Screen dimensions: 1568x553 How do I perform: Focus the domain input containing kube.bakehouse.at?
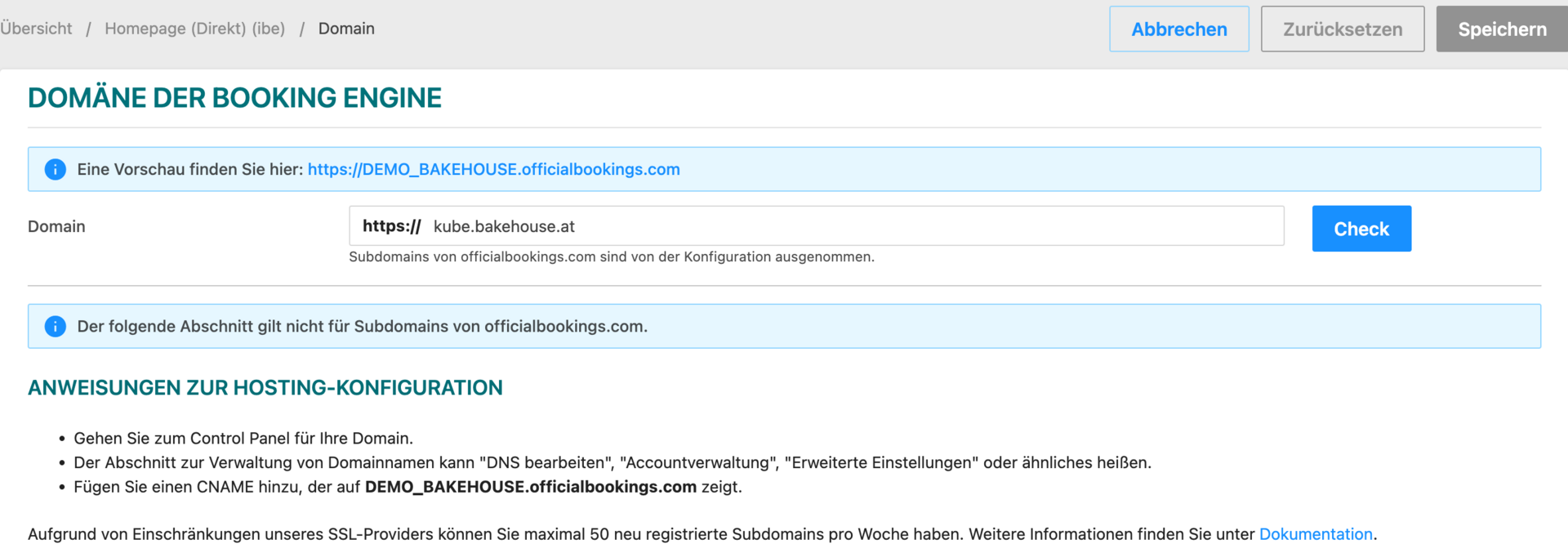tap(849, 226)
